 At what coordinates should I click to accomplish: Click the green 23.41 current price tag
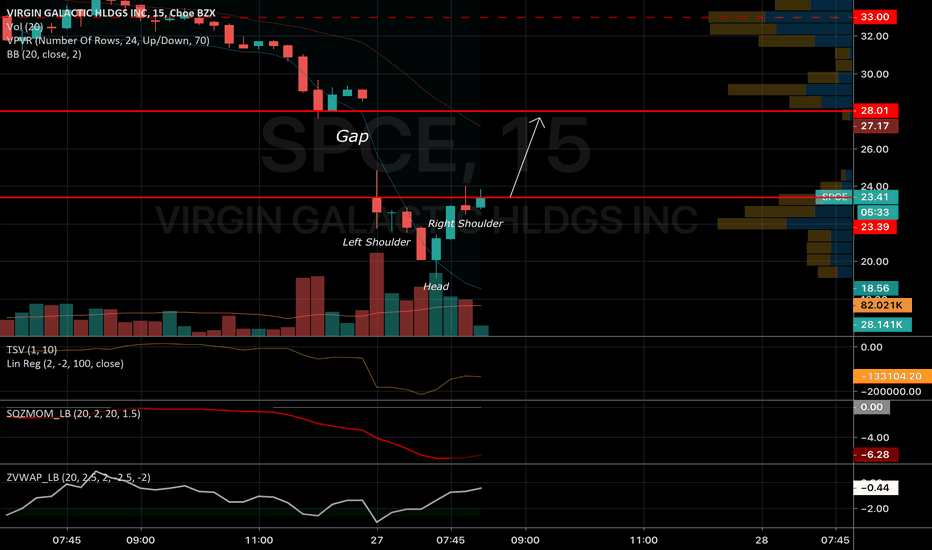pos(875,197)
